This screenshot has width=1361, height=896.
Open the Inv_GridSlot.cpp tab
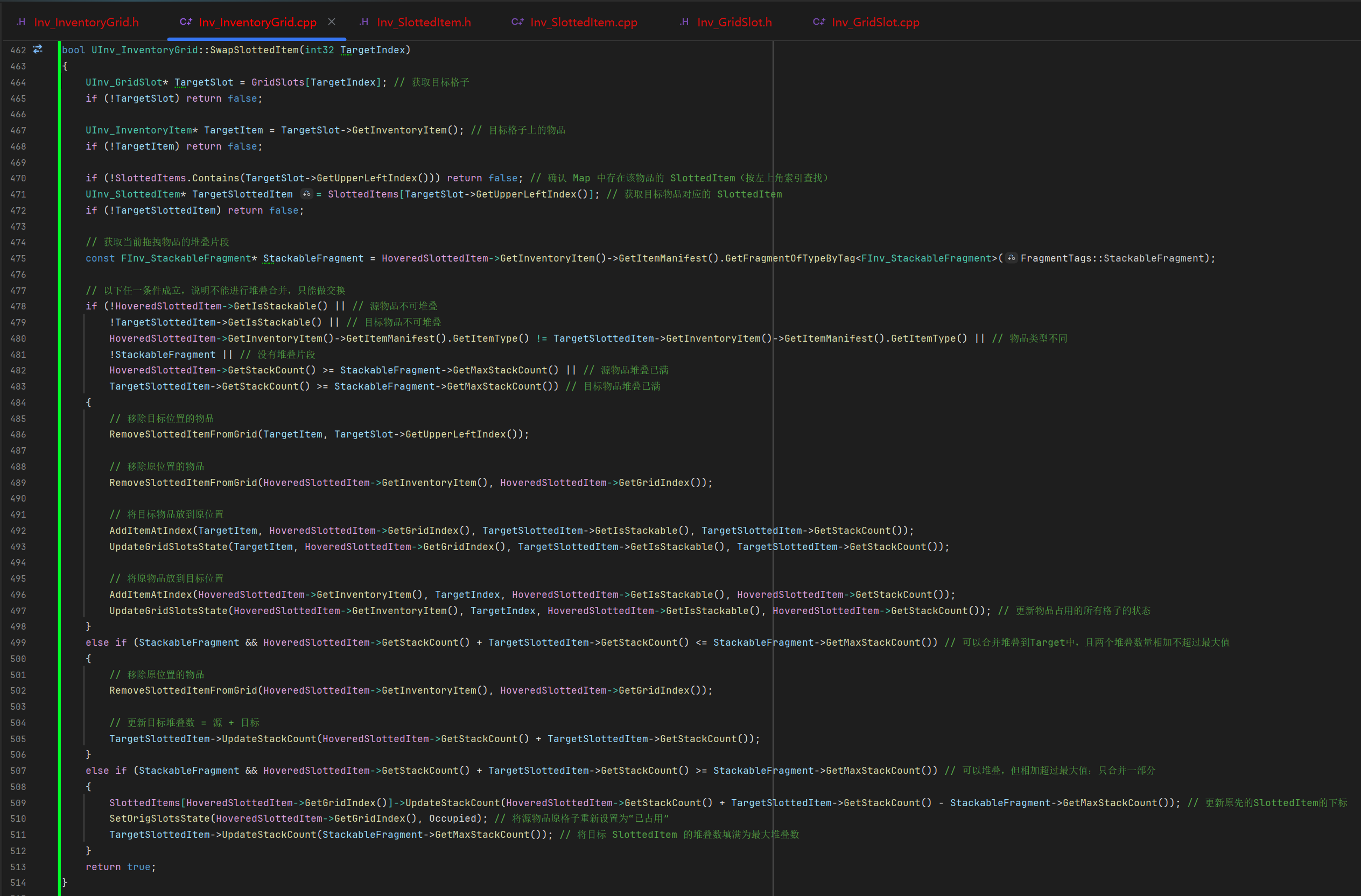(x=875, y=22)
